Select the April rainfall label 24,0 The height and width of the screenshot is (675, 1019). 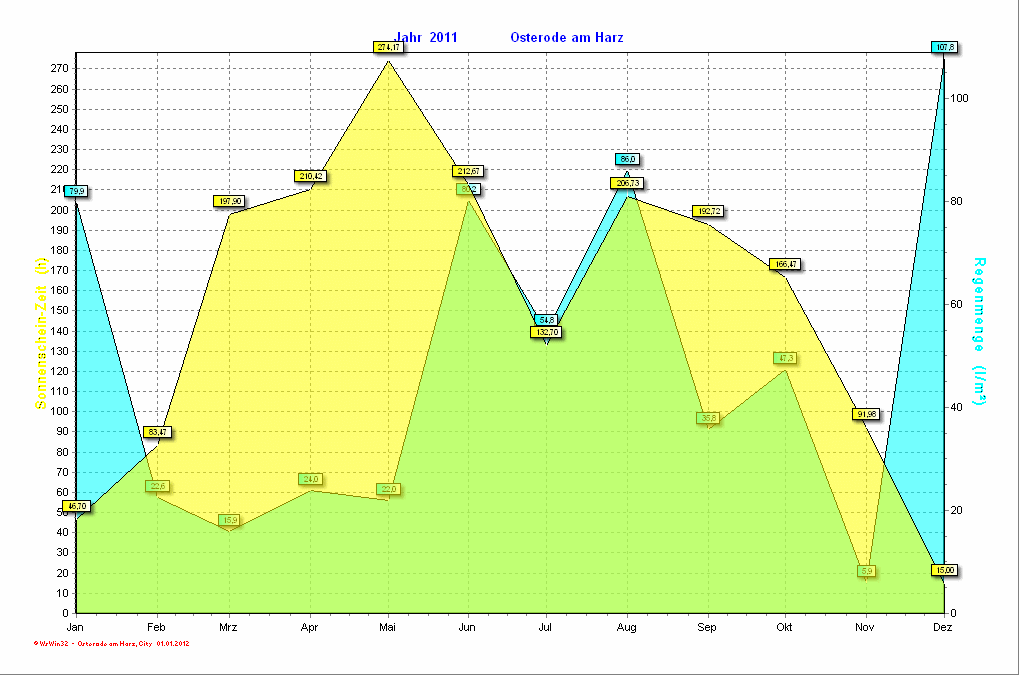[x=310, y=479]
